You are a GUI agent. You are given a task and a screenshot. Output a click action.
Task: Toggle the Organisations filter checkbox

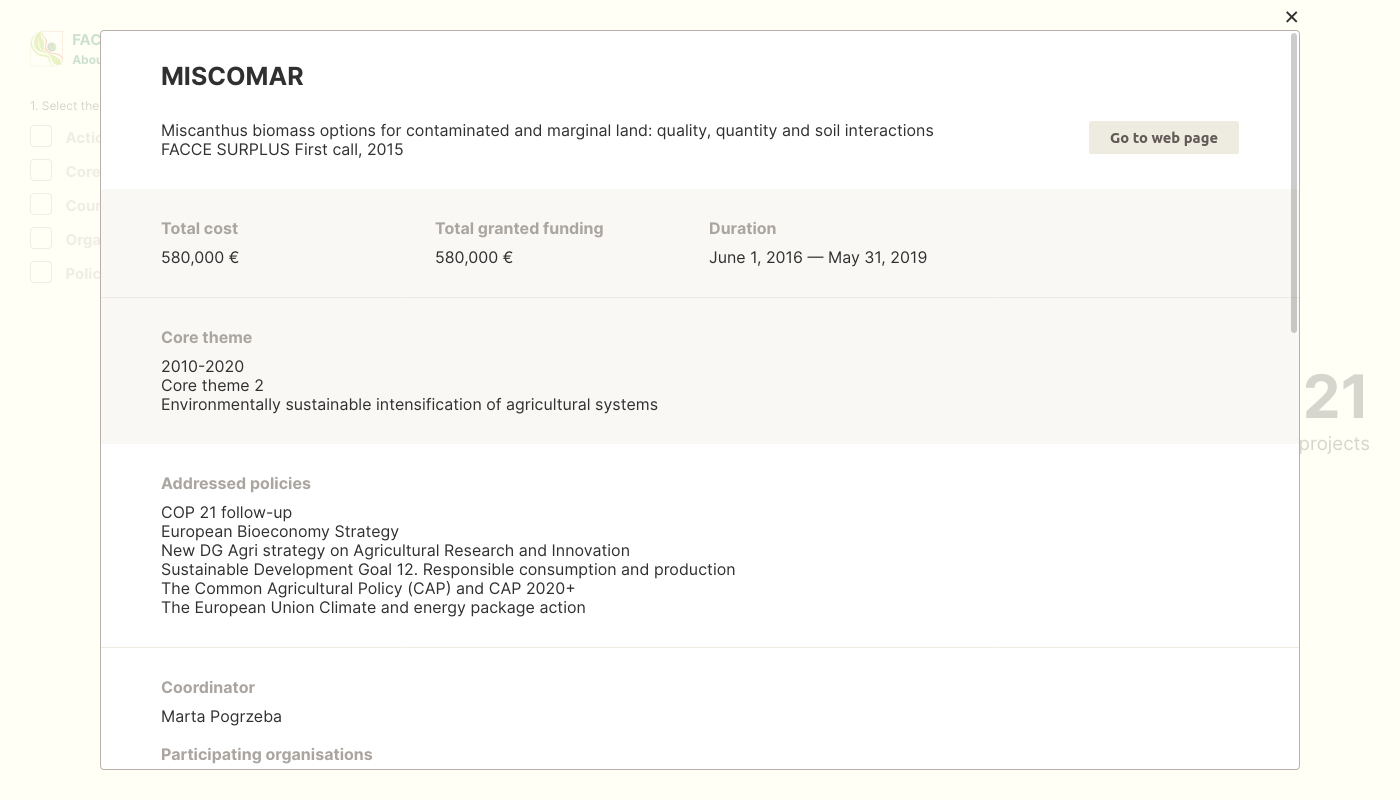click(41, 239)
